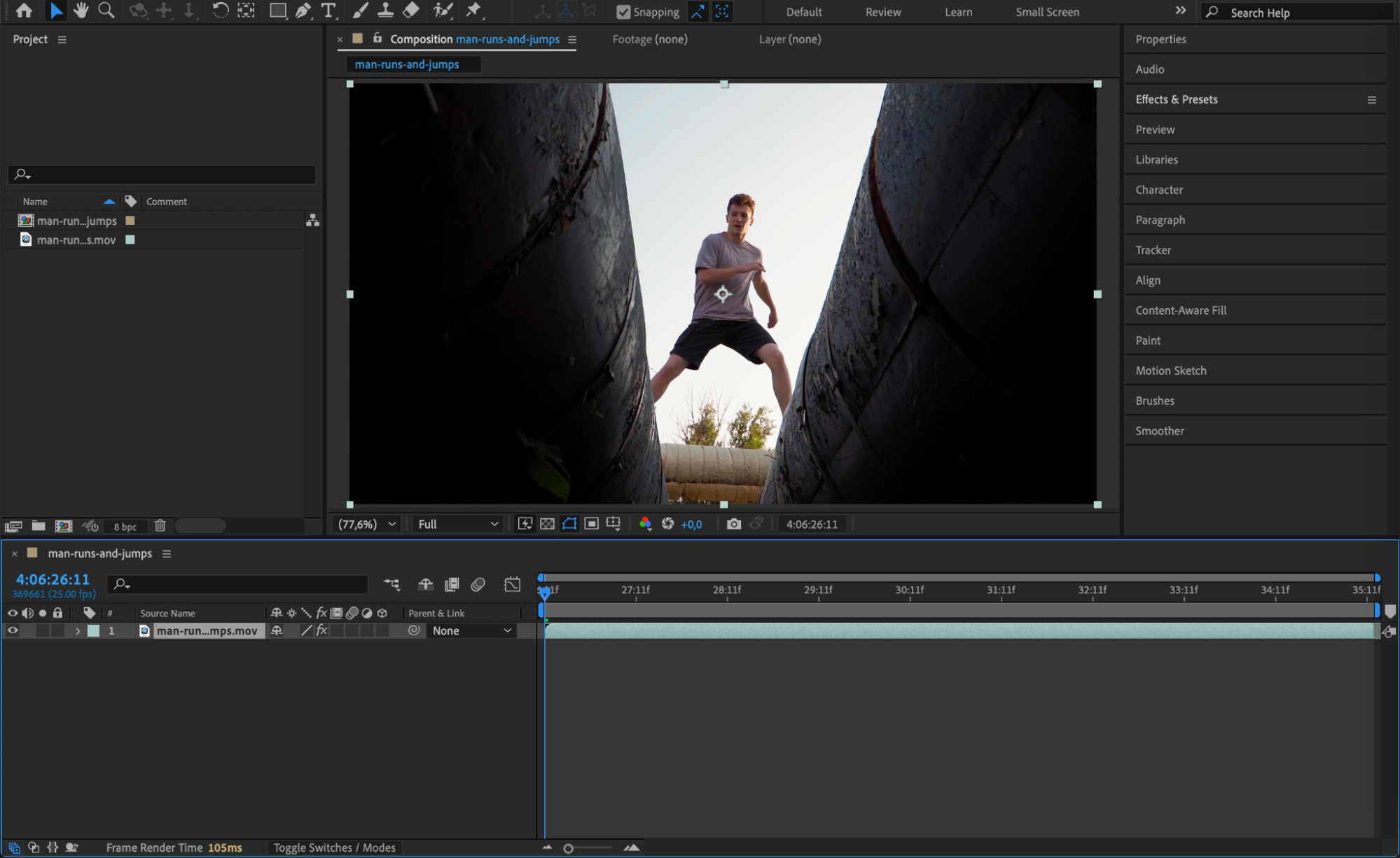The height and width of the screenshot is (858, 1400).
Task: Select the Puppet Pin tool
Action: (x=474, y=11)
